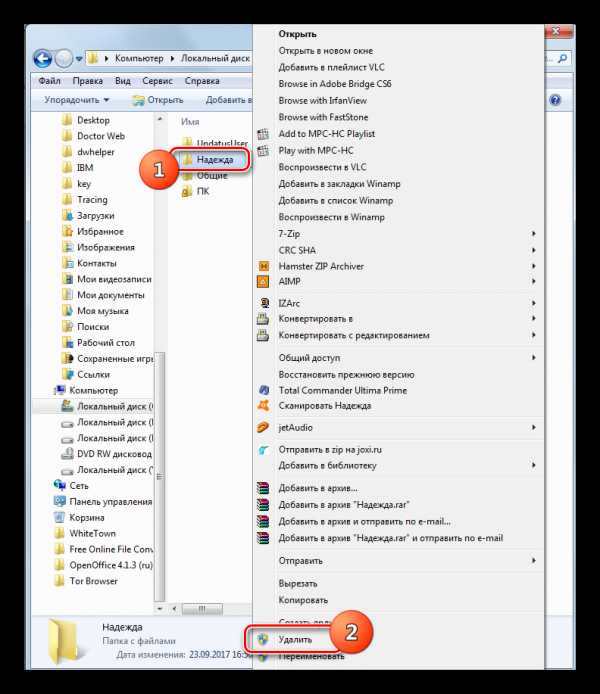This screenshot has width=600, height=694.
Task: Click the Hamster ZIP Archiver icon
Action: [x=263, y=266]
